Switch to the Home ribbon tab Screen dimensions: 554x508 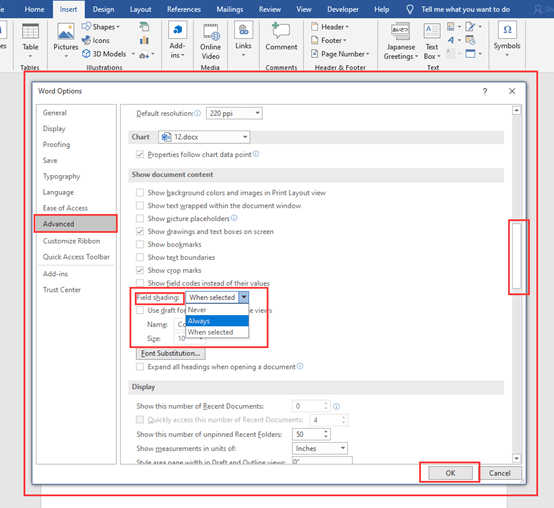(34, 9)
